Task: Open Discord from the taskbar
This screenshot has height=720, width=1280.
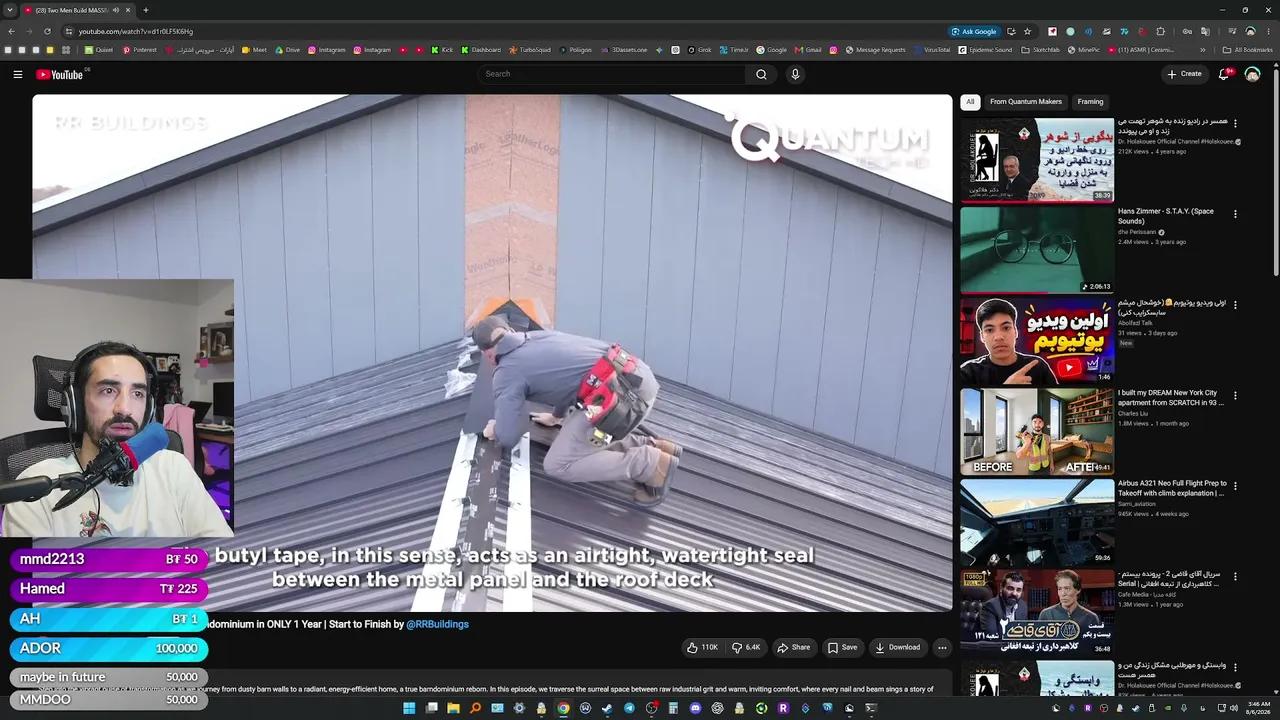Action: click(x=695, y=708)
